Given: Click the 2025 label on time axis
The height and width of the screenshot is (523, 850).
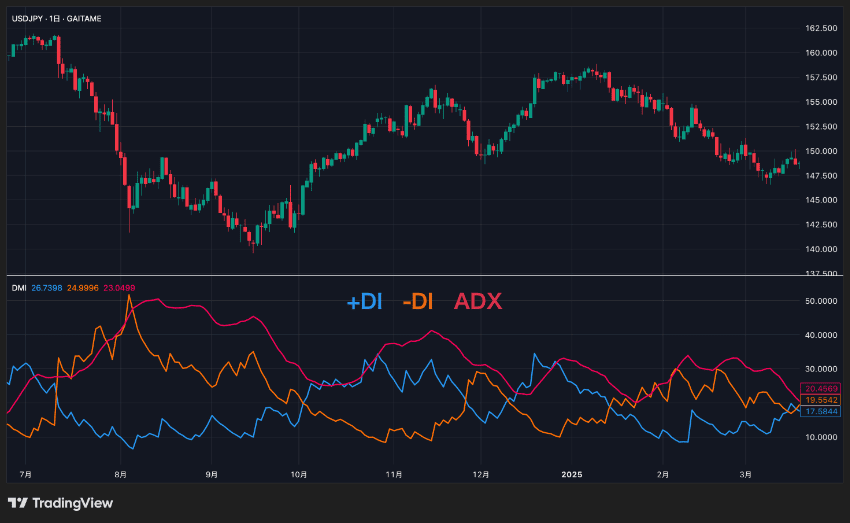Looking at the screenshot, I should (x=571, y=474).
